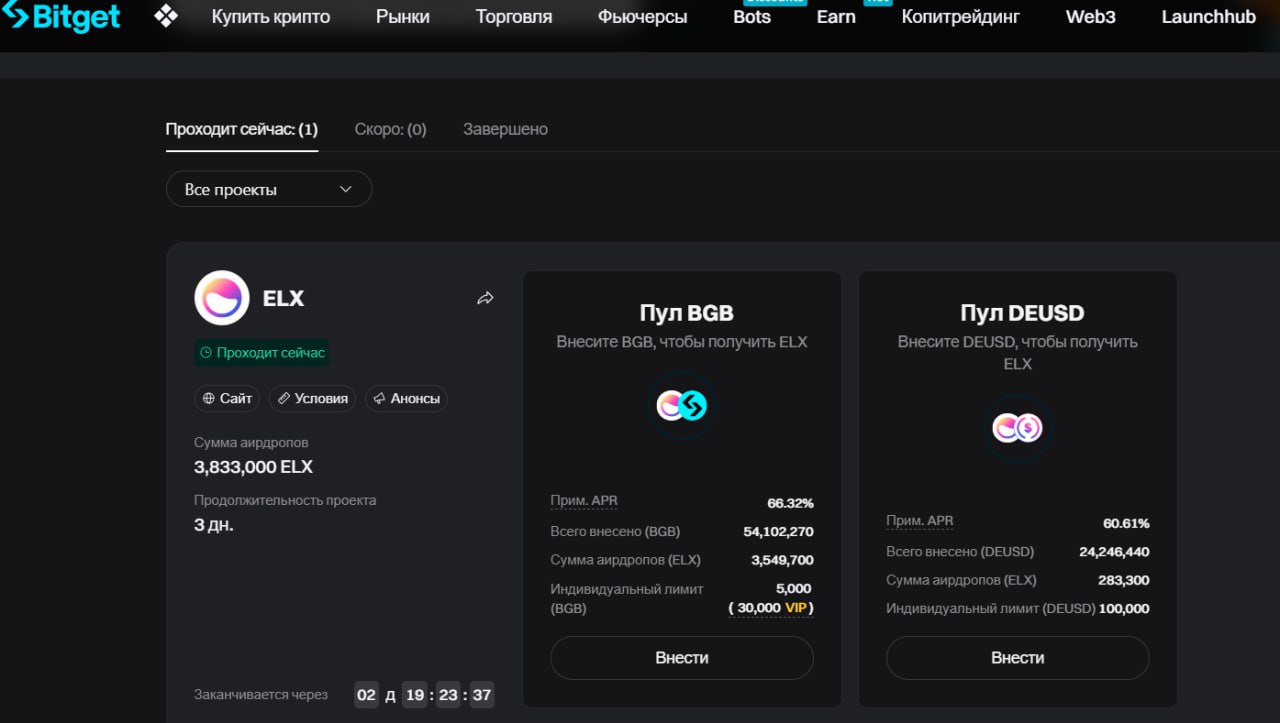1280x723 pixels.
Task: Open the Earn menu item
Action: [x=836, y=17]
